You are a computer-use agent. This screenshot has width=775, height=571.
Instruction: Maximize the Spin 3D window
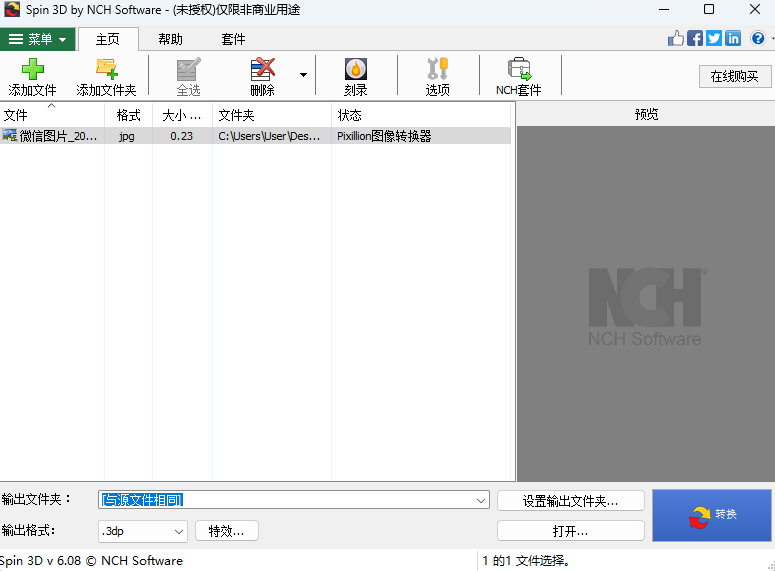click(709, 9)
